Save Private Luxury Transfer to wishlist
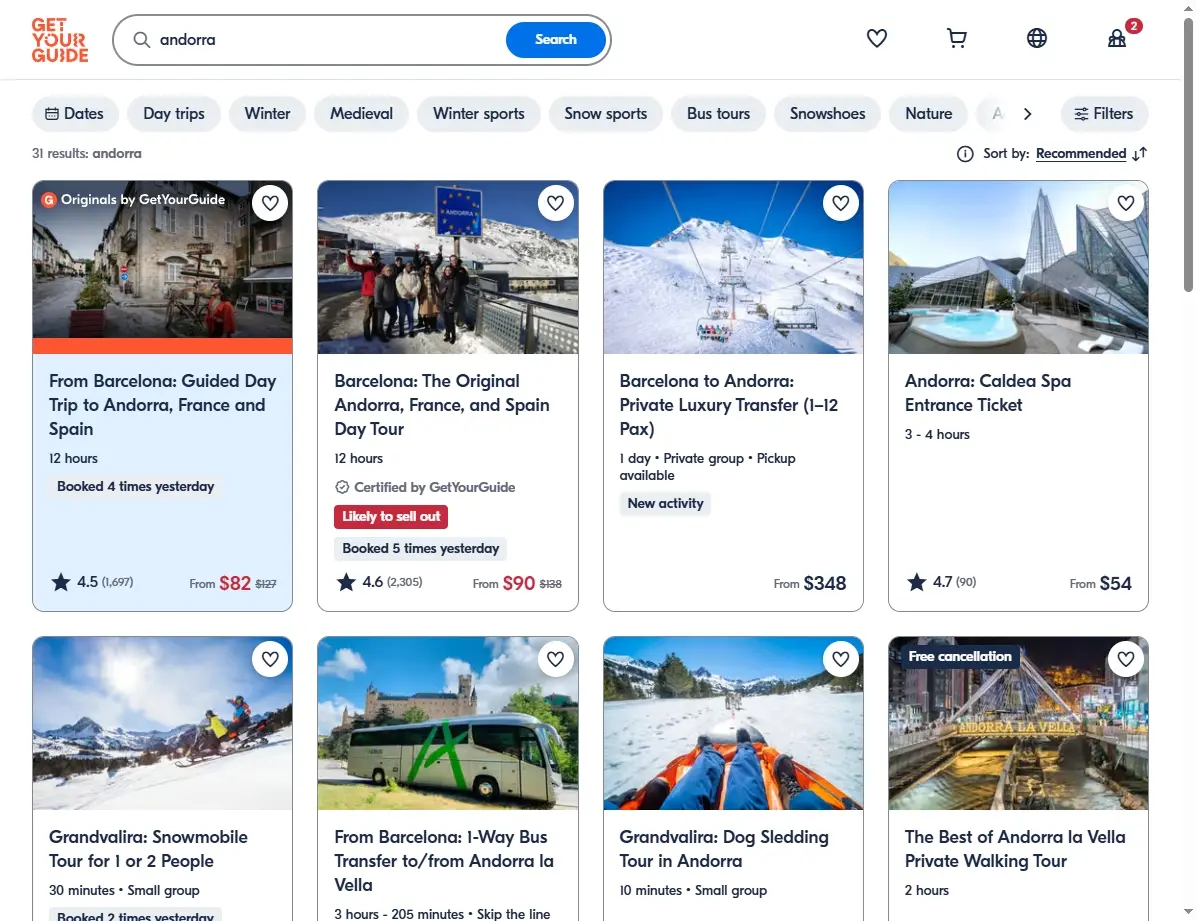 (x=841, y=203)
